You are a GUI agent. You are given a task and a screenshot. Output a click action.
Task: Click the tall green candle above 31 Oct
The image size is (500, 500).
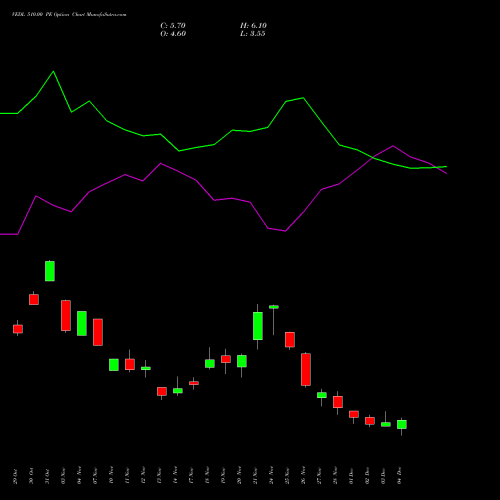pos(50,271)
